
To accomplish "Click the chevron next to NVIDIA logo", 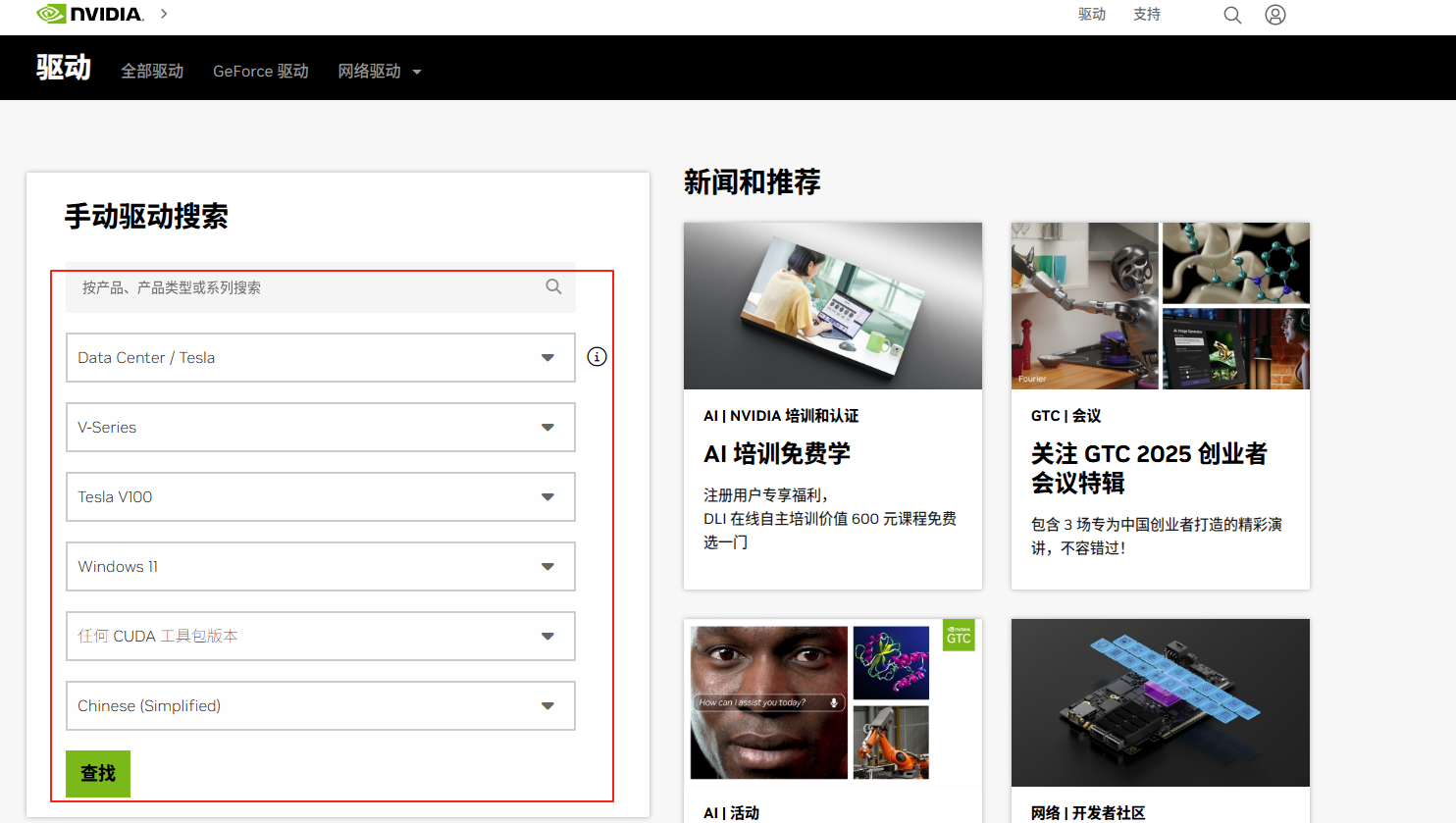I will click(x=164, y=14).
